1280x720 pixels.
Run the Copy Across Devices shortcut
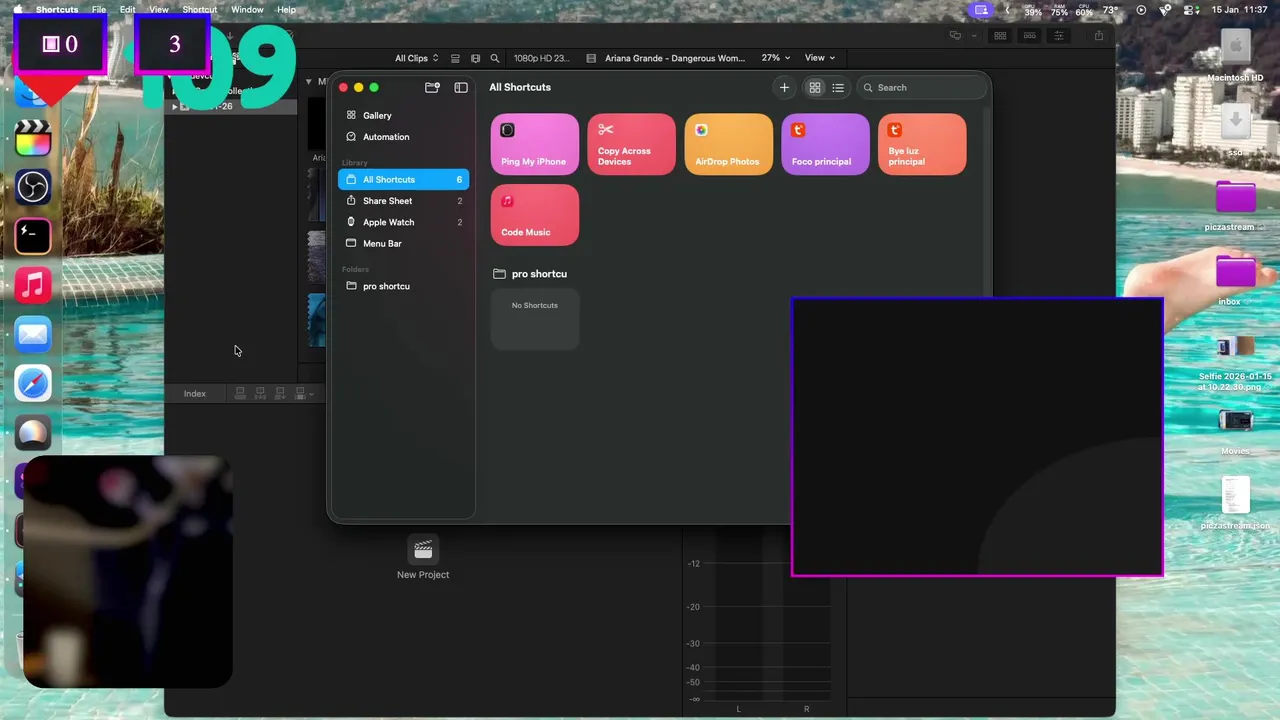point(632,144)
